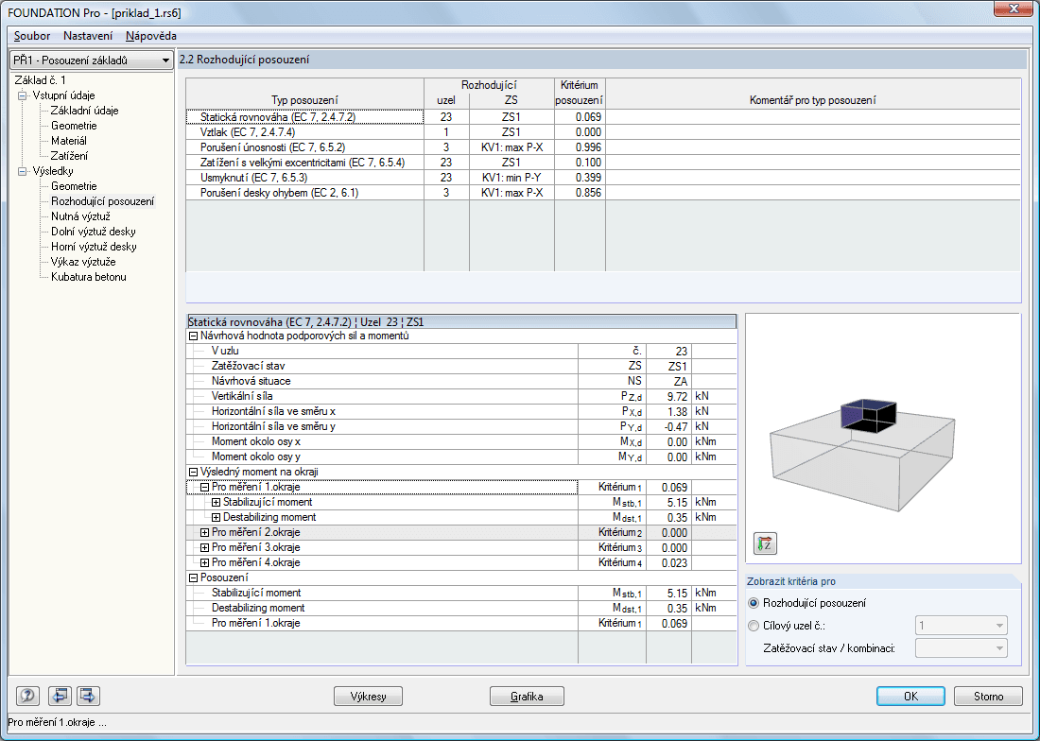Click the Grafika button

527,697
